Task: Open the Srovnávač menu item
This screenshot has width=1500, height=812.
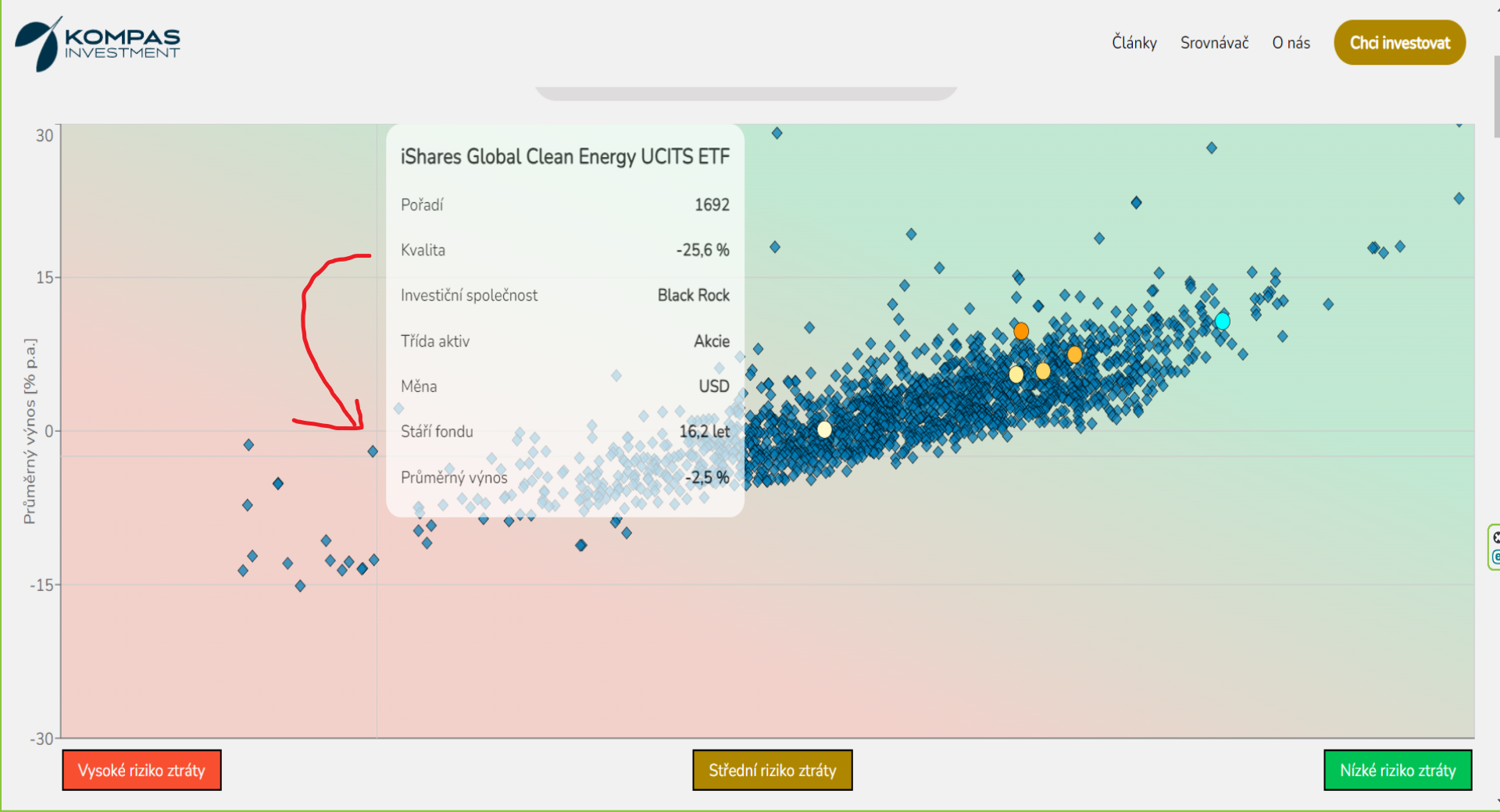Action: pos(1214,43)
